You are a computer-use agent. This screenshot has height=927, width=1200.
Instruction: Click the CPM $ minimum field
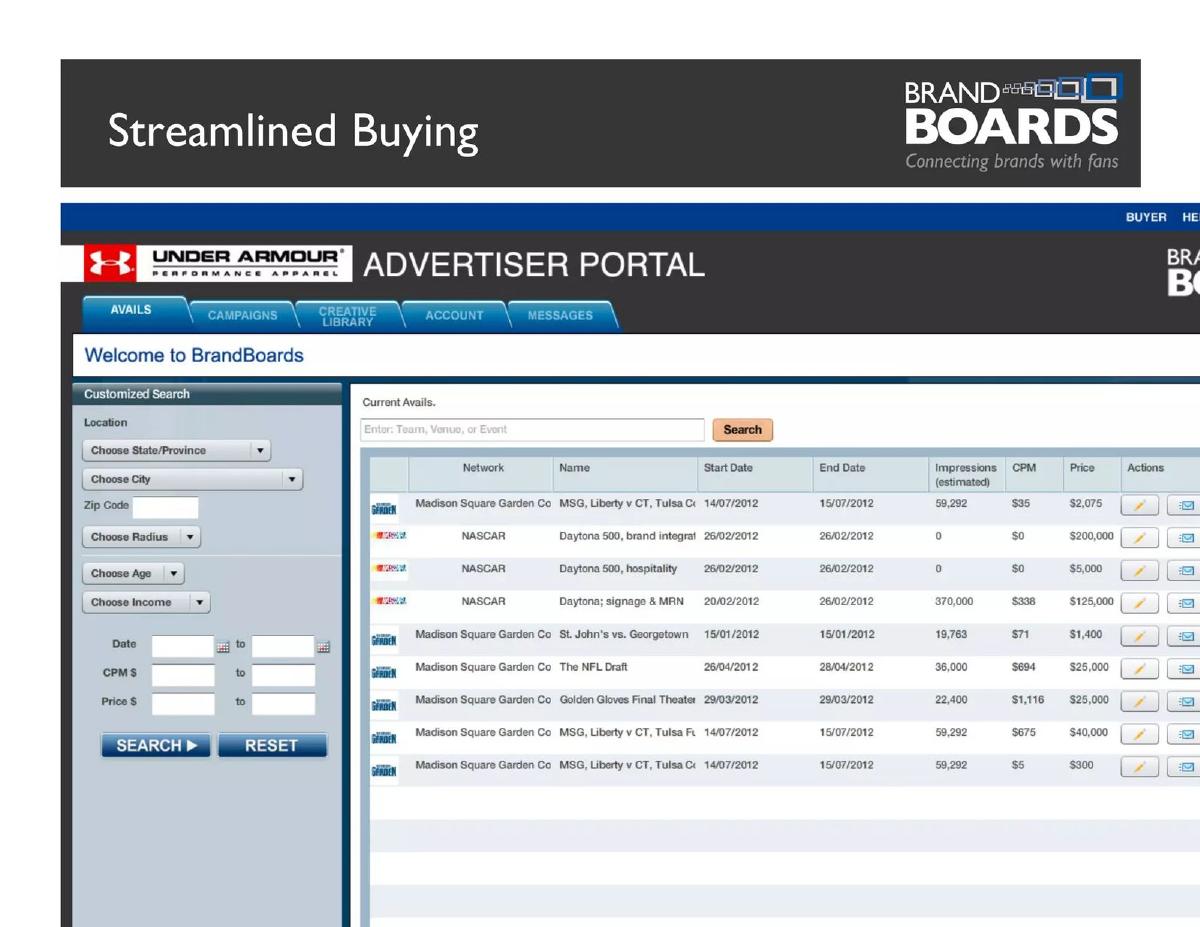click(183, 674)
